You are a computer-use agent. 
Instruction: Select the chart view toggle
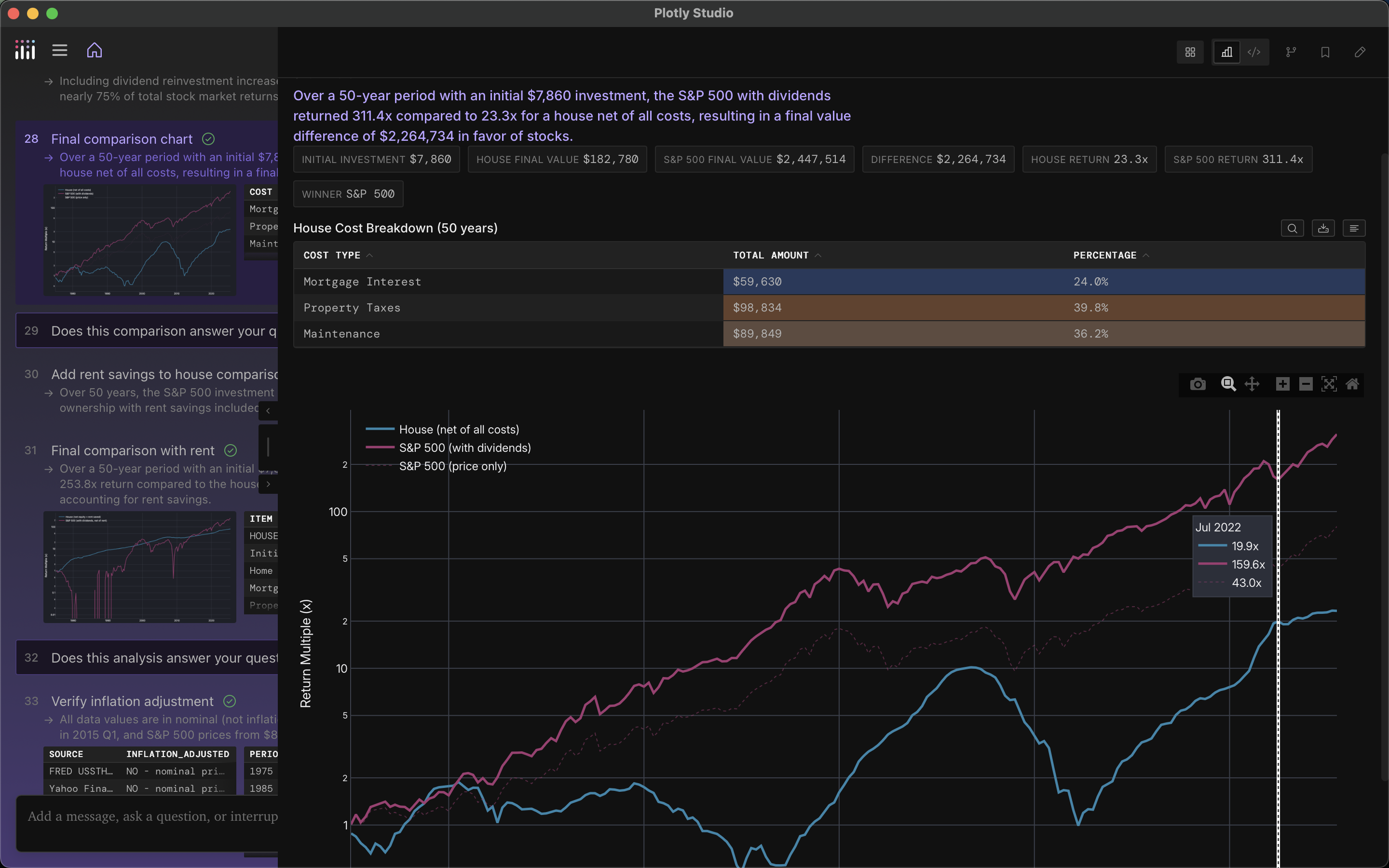point(1226,52)
